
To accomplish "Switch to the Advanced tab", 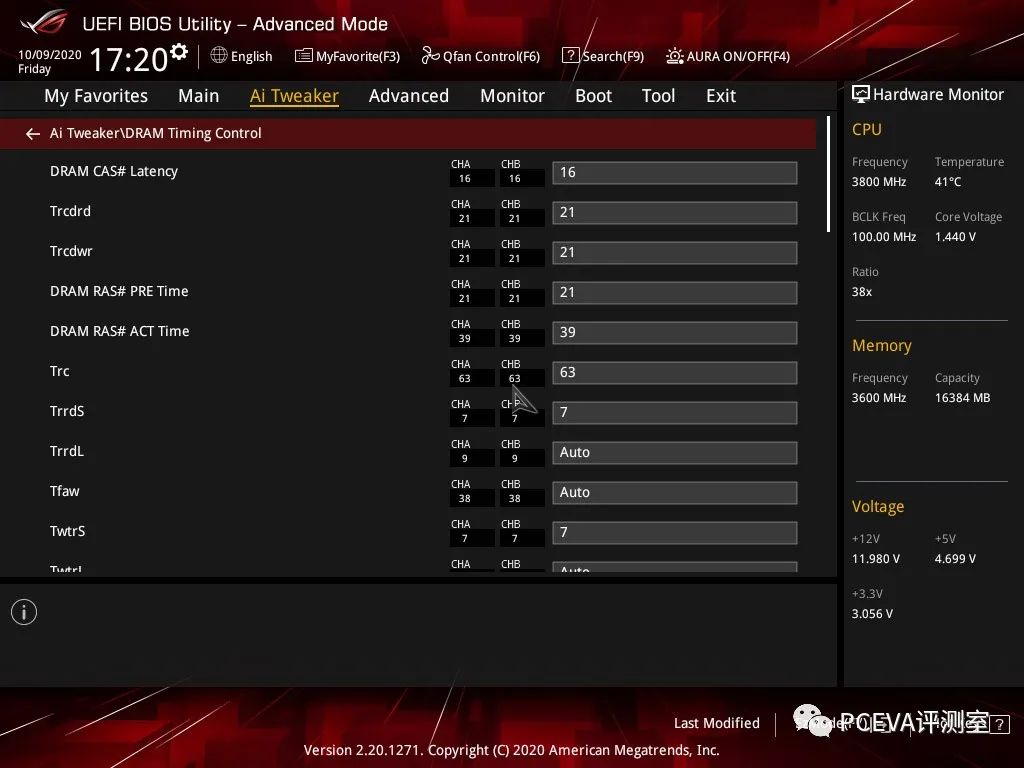I will [x=409, y=95].
